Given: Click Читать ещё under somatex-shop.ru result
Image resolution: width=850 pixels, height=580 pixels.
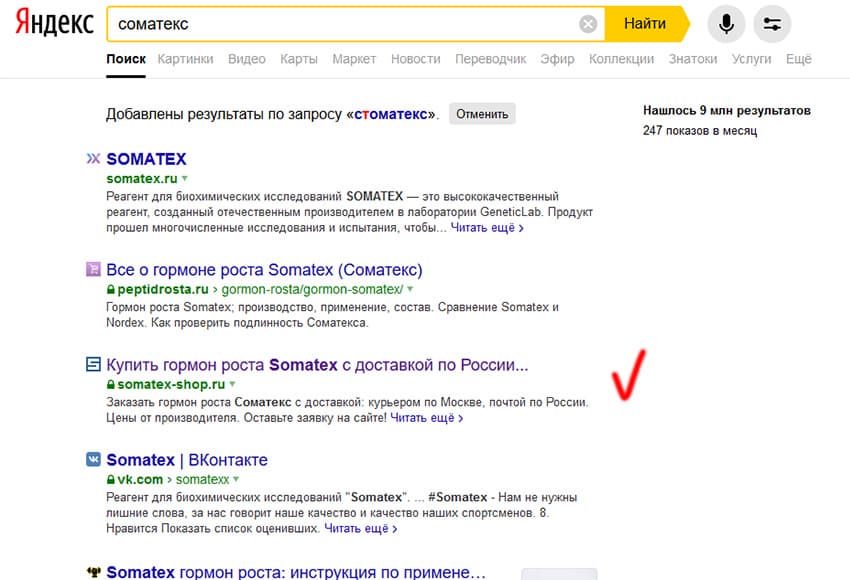Looking at the screenshot, I should 427,418.
